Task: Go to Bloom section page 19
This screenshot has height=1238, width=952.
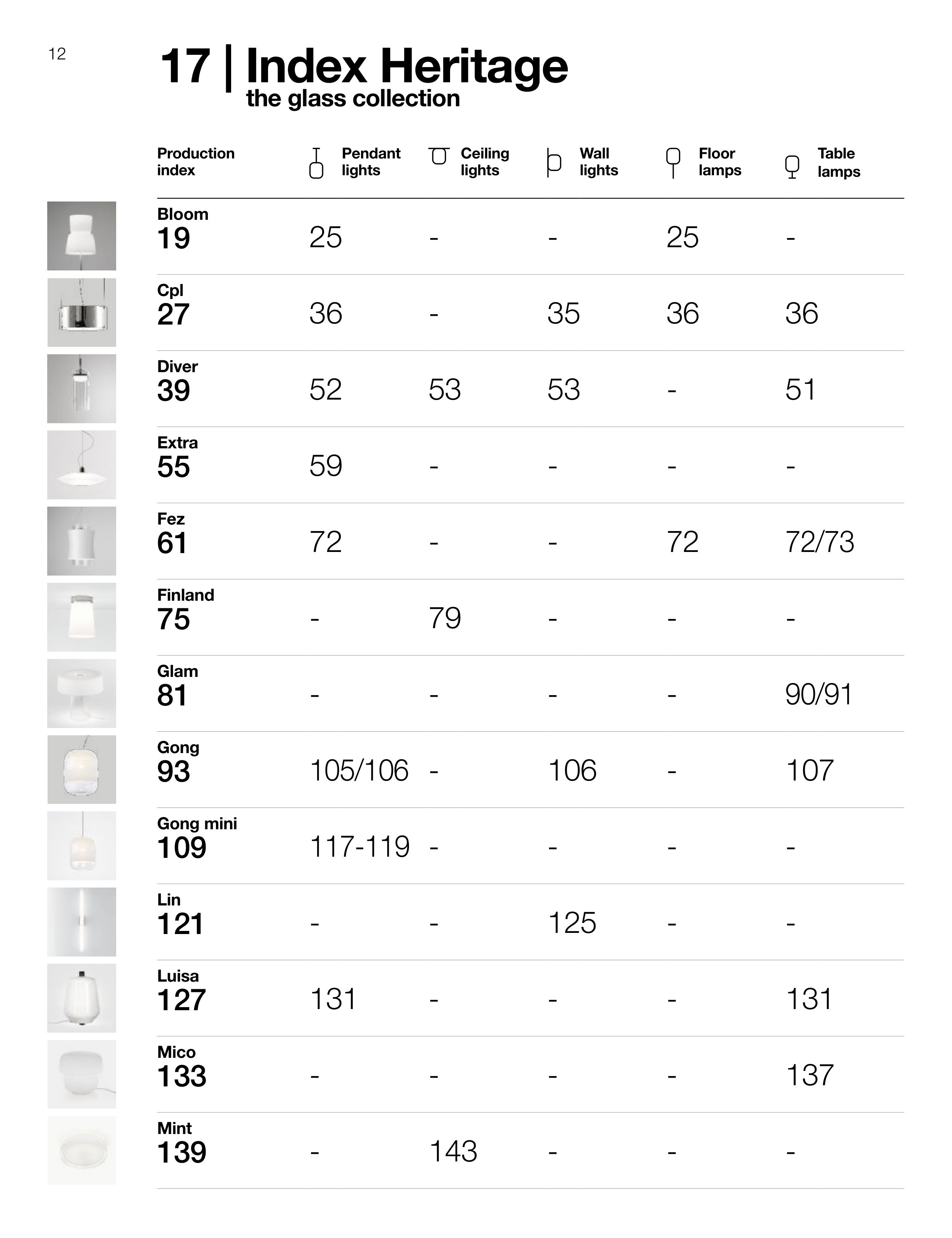Action: 173,238
